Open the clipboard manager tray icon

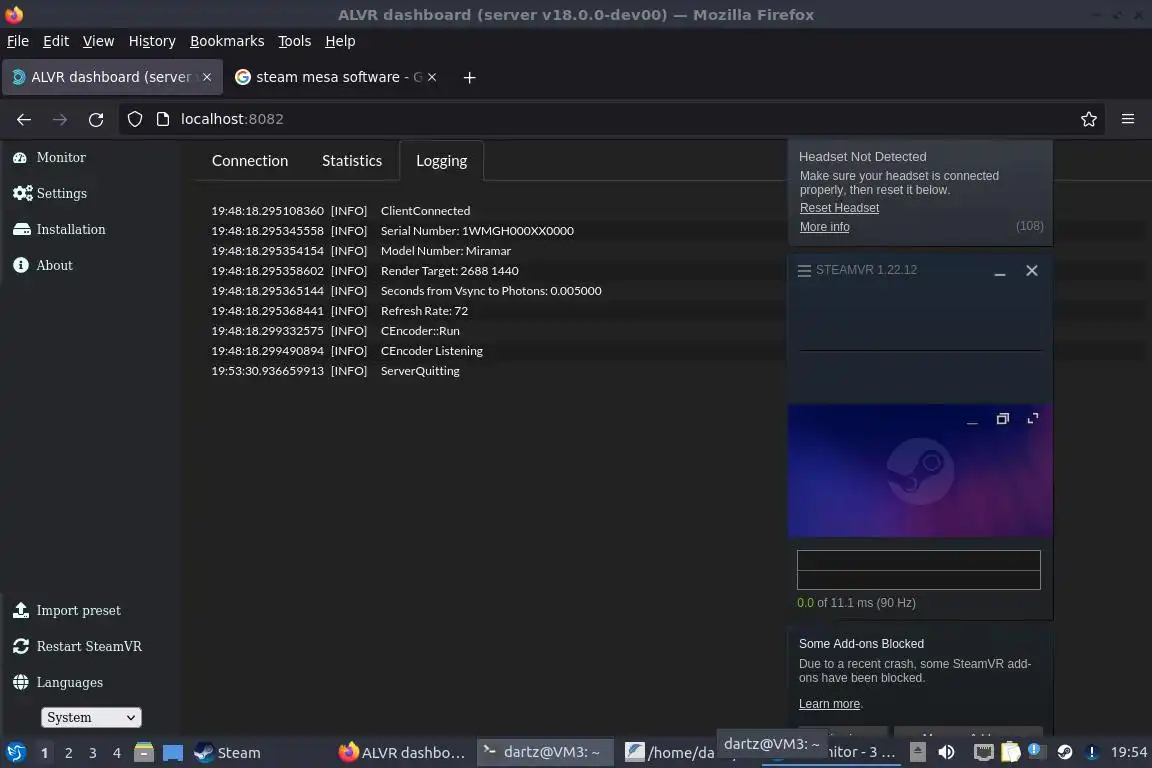(x=1011, y=752)
